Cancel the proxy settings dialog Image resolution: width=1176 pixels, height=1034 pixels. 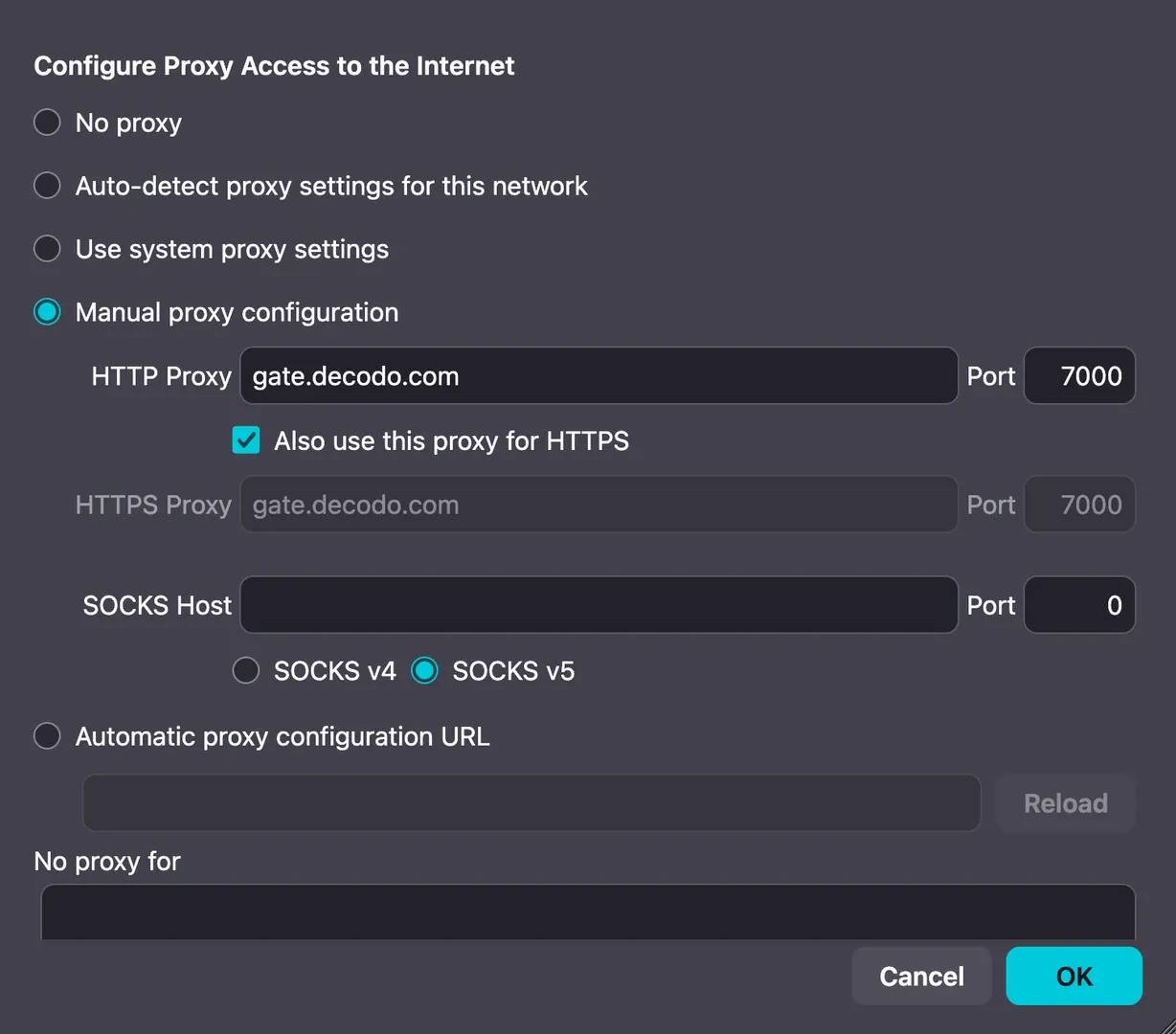921,977
